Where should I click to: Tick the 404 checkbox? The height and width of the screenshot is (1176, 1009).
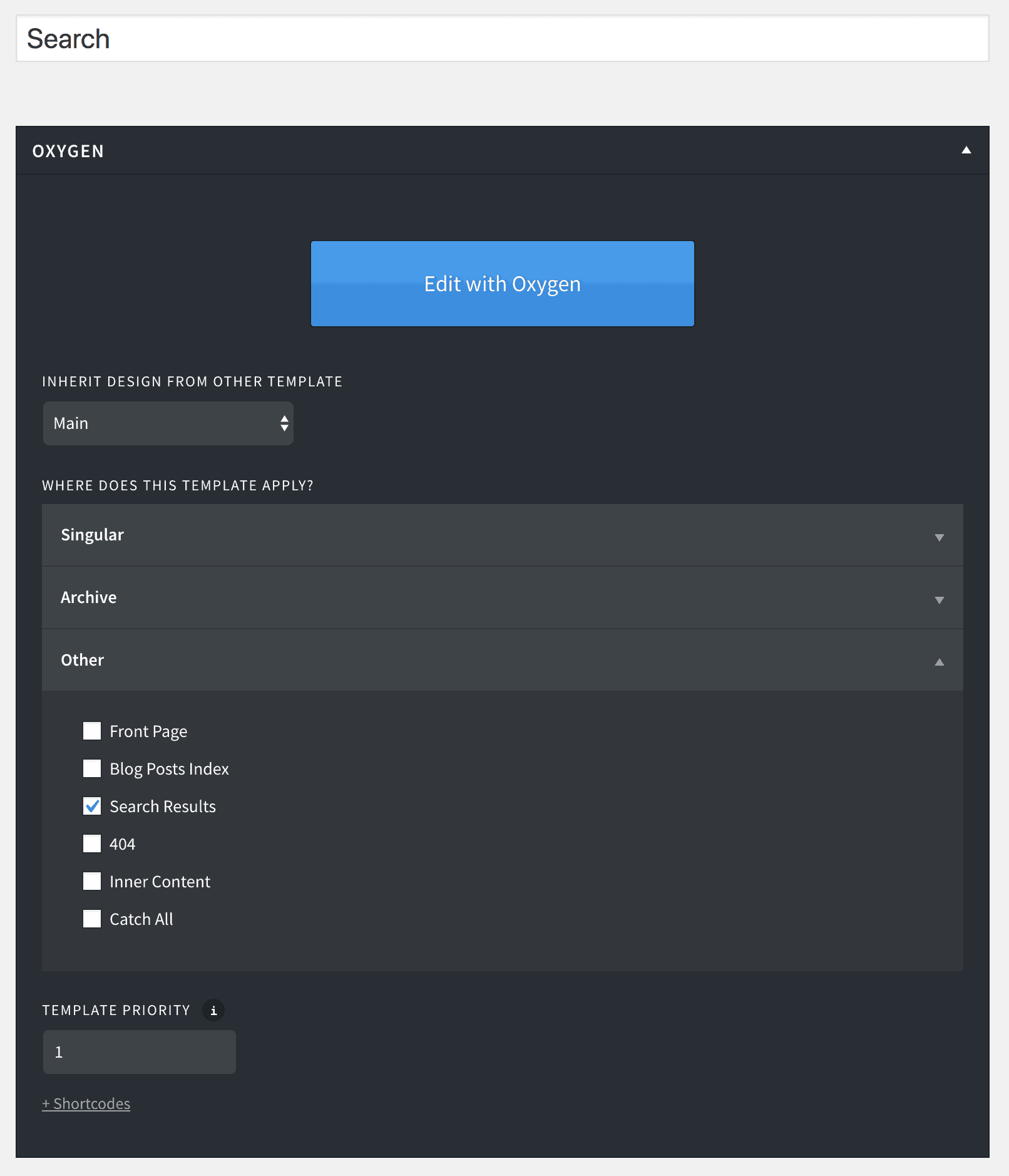click(92, 843)
